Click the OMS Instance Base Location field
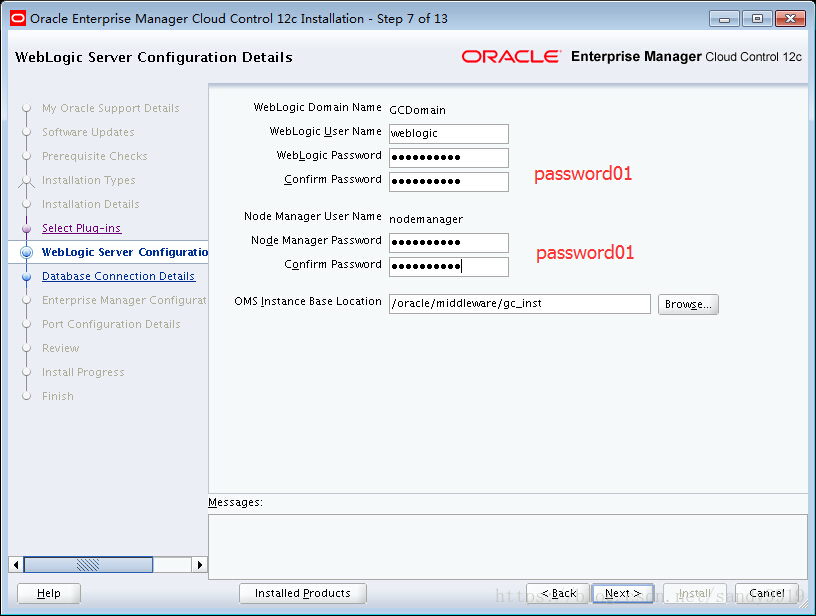The width and height of the screenshot is (816, 616). point(519,304)
